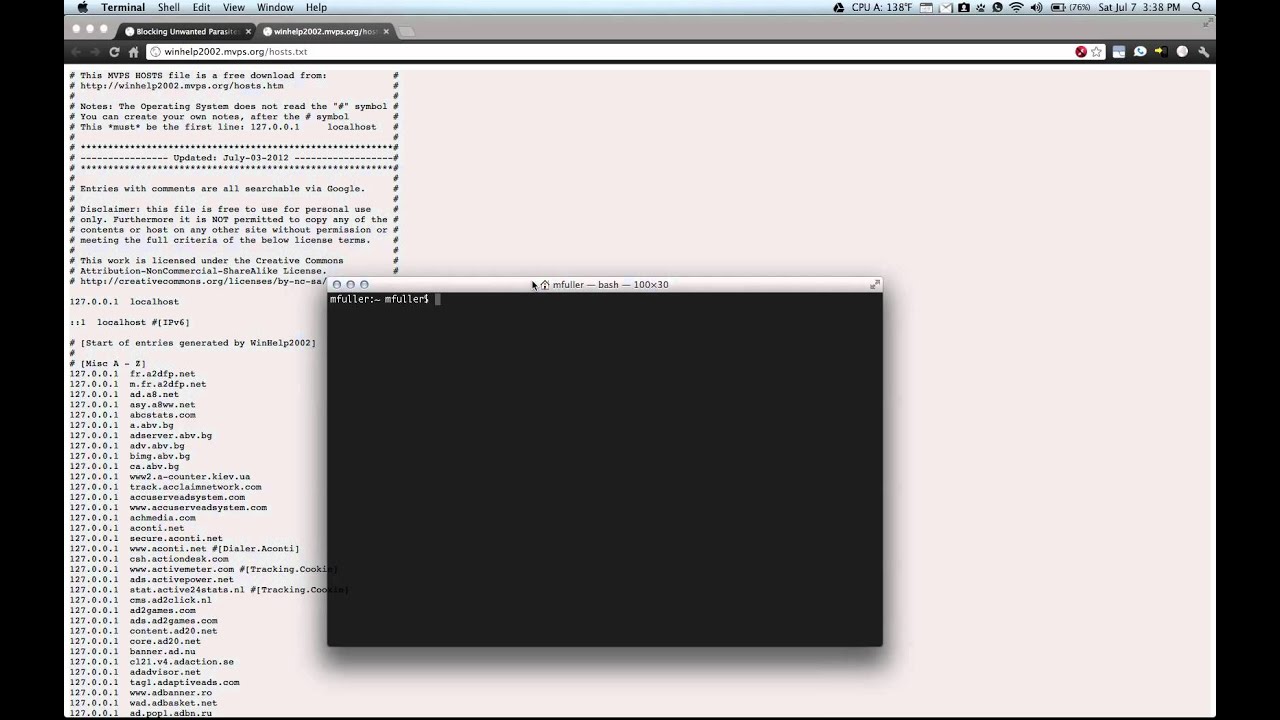Click the terminal title mfuller — bash — 100×30
This screenshot has height=720, width=1280.
tap(610, 285)
